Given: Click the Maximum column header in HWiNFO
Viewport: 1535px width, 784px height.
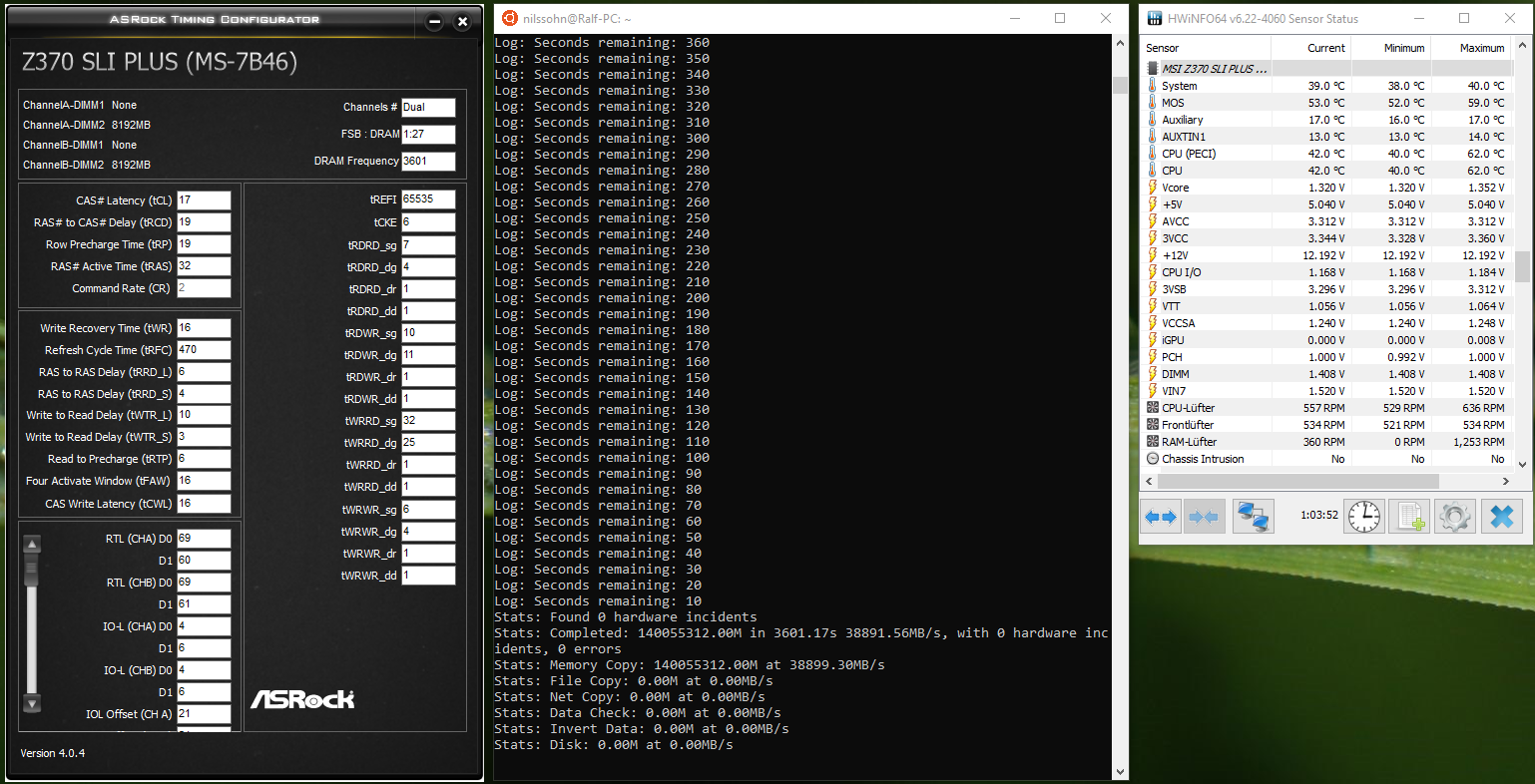Looking at the screenshot, I should pyautogui.click(x=1471, y=48).
